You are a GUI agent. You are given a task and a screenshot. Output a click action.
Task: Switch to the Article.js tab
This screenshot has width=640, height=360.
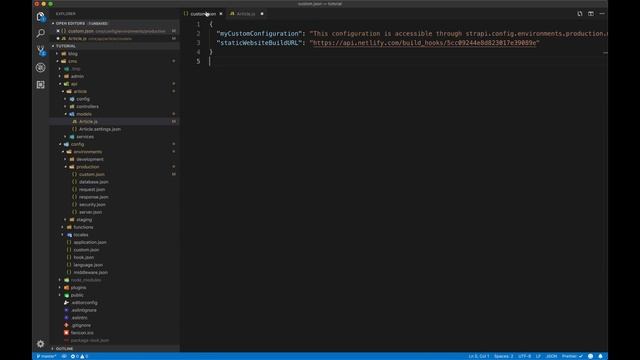247,14
